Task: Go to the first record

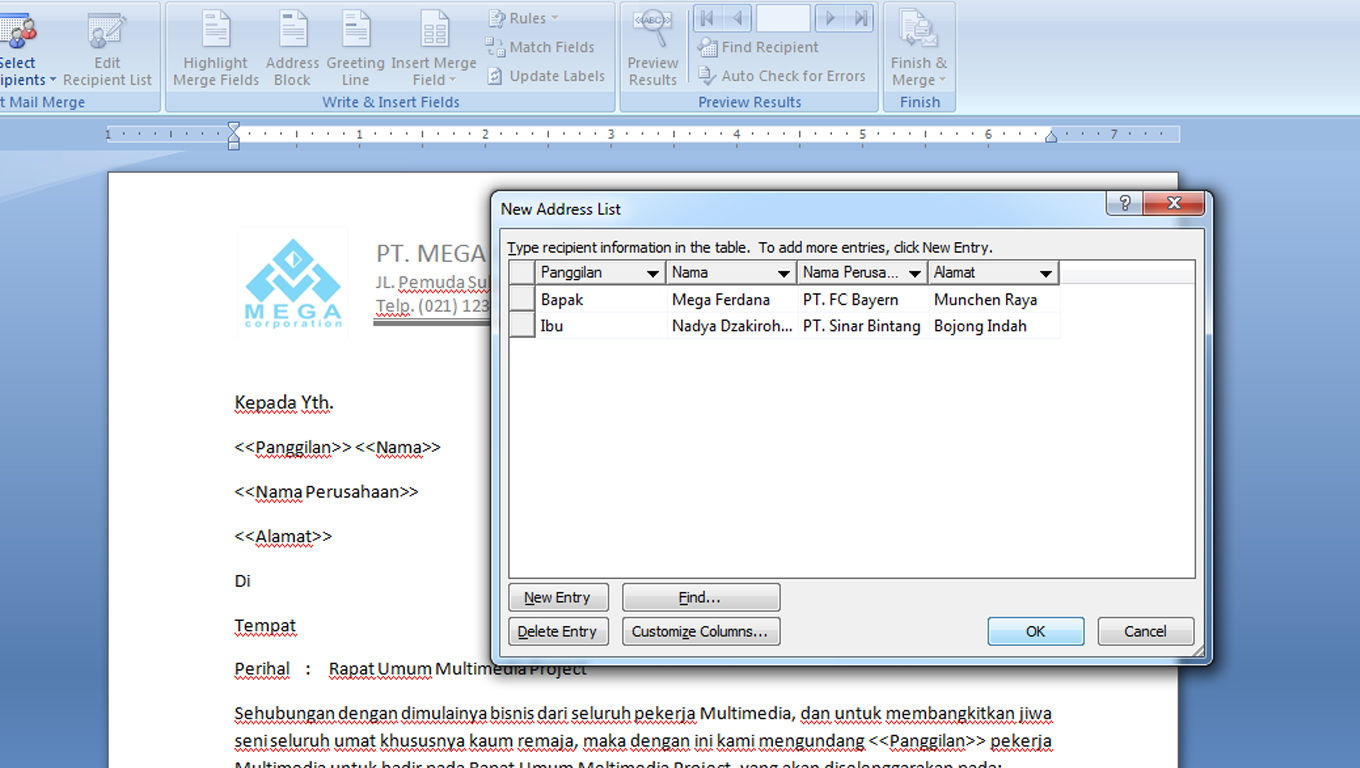Action: [706, 17]
